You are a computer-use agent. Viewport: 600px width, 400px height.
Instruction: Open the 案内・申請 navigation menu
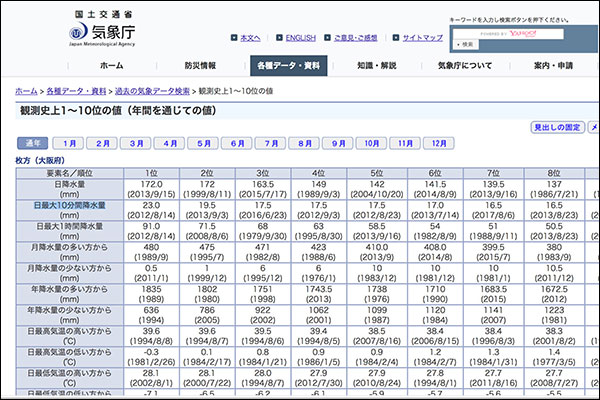click(x=553, y=65)
